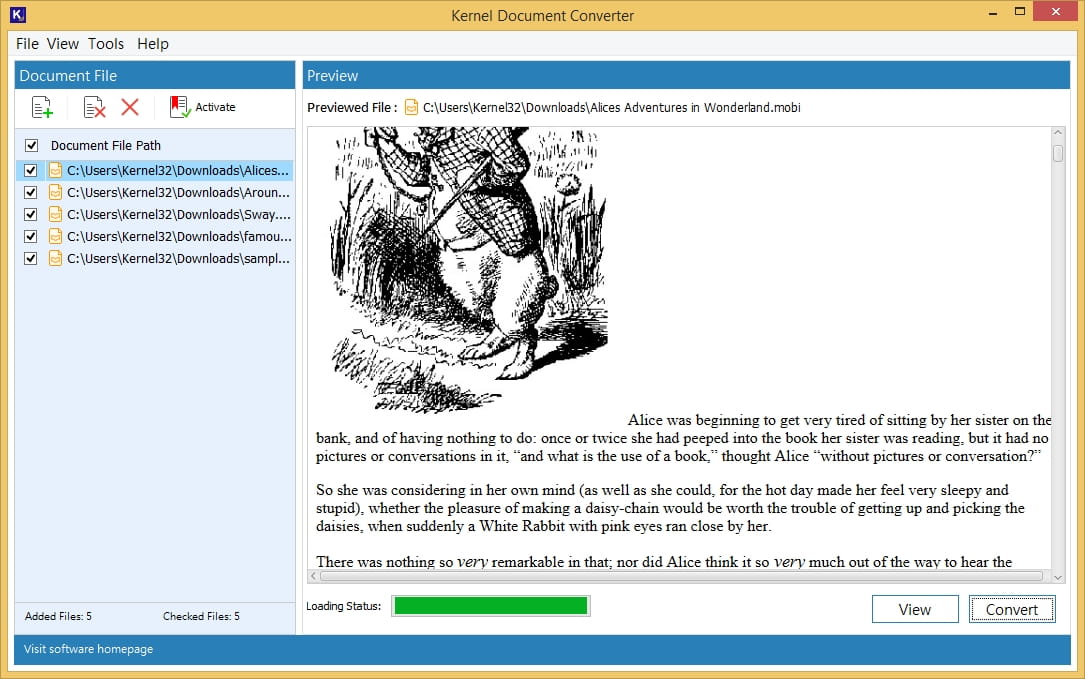
Task: Click the horizontal scrollbar left arrow
Action: [313, 576]
